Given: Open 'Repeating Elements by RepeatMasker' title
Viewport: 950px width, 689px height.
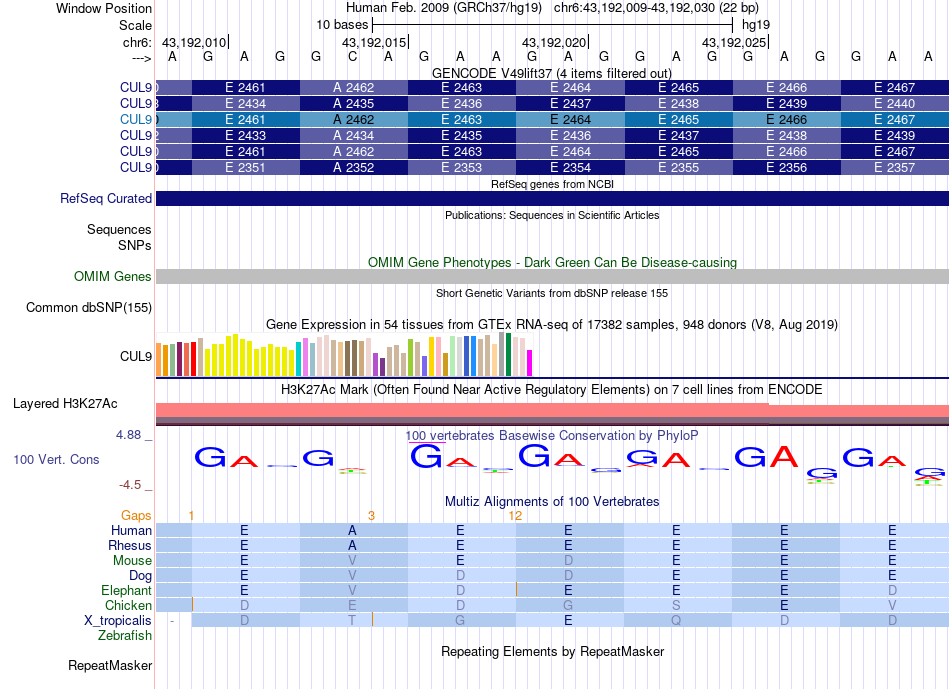Looking at the screenshot, I should pos(552,652).
